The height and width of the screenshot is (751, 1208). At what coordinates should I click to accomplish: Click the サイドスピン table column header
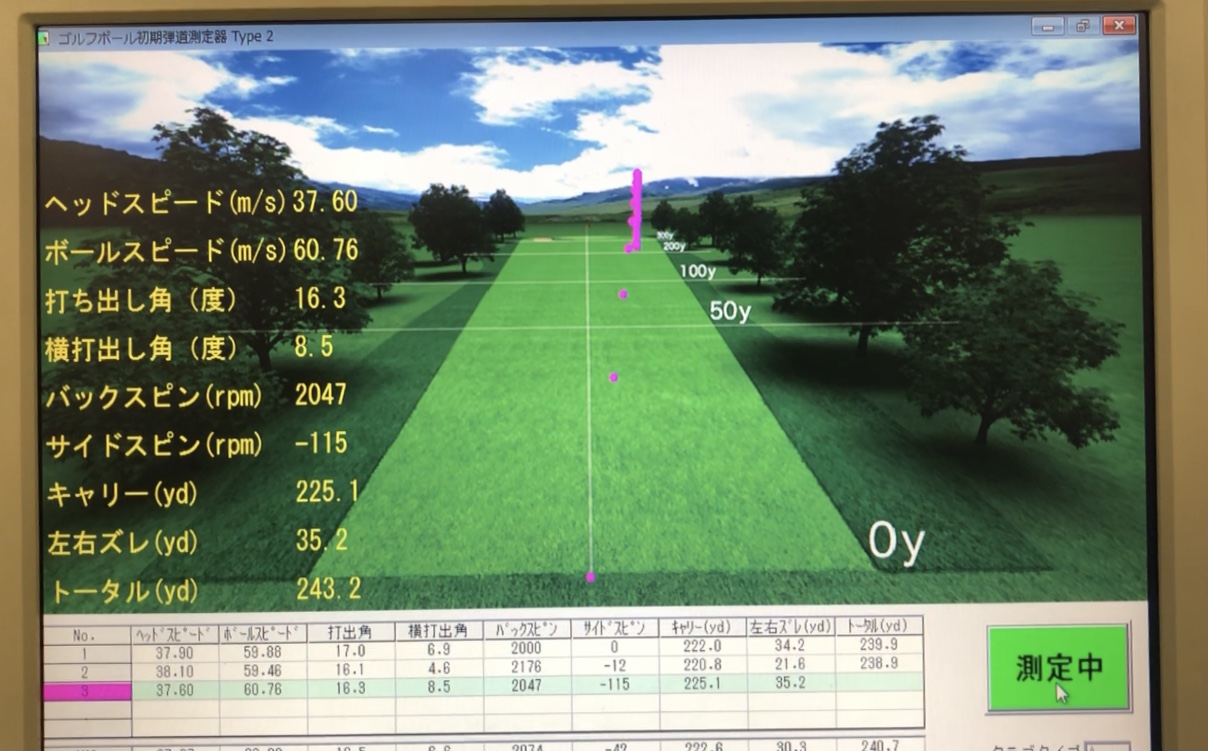point(615,629)
